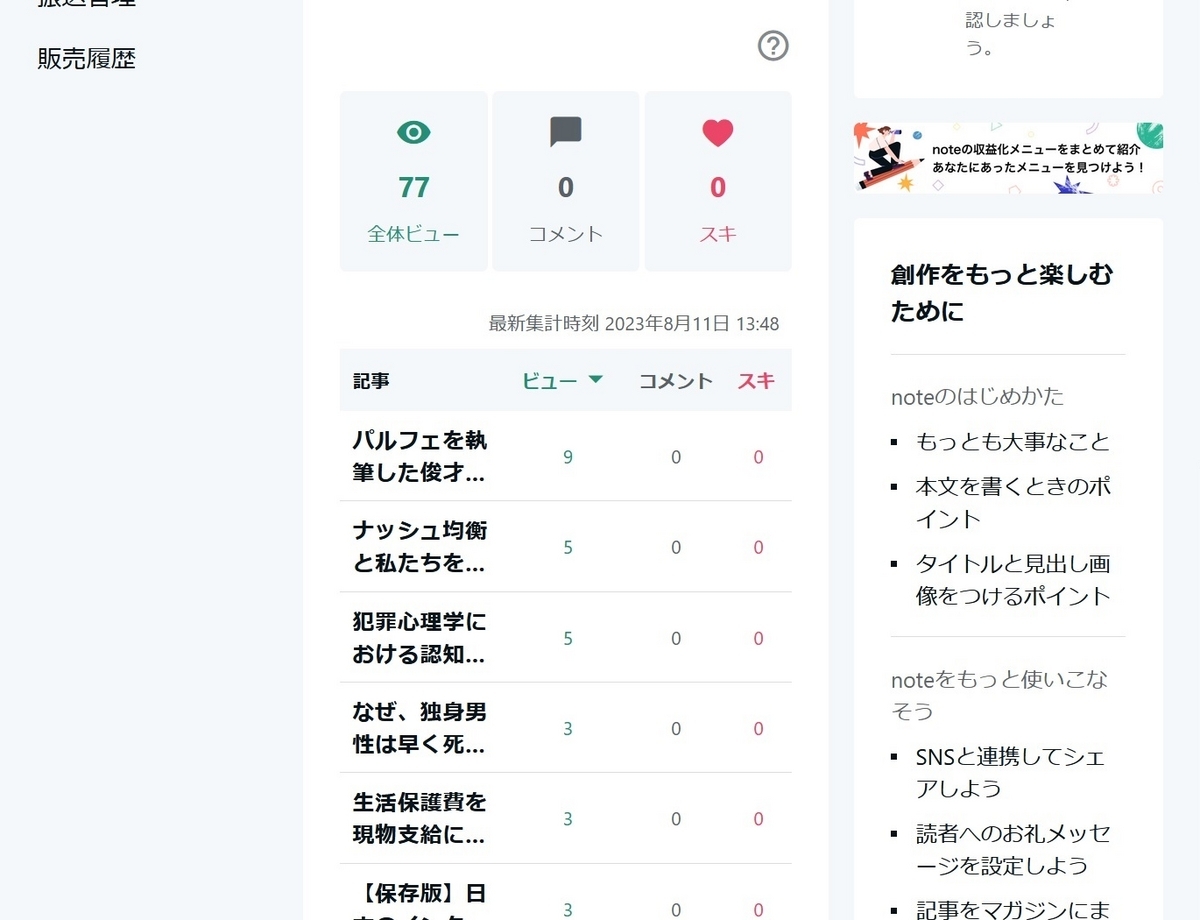Click view count 5 for 犯罪心理学 row
Viewport: 1200px width, 920px height.
(x=568, y=638)
